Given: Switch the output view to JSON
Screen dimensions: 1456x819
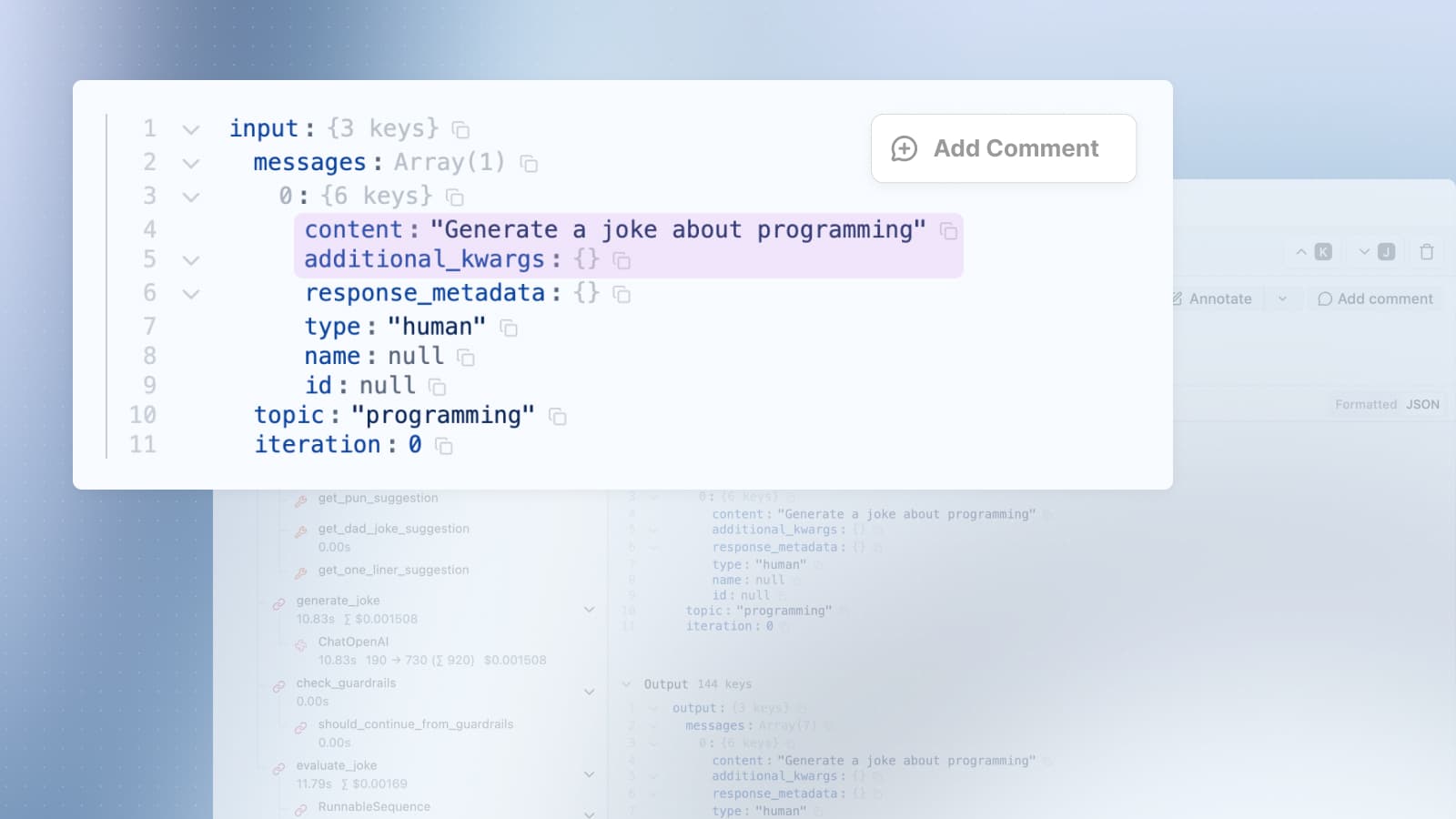Looking at the screenshot, I should pyautogui.click(x=1422, y=405).
